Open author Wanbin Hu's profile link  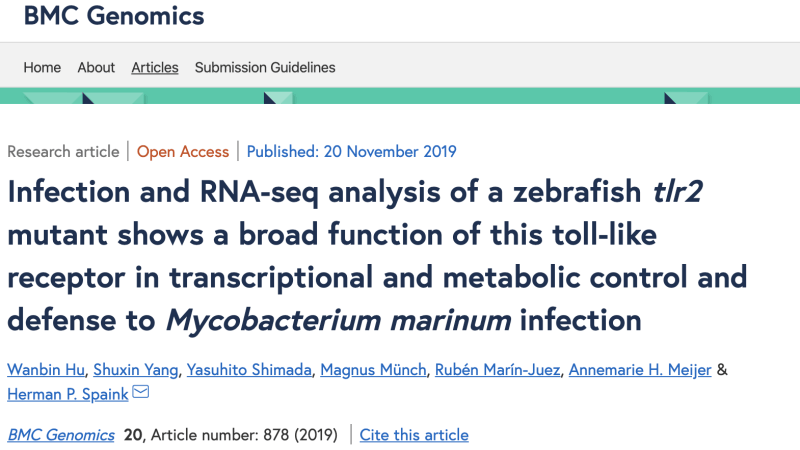[x=46, y=369]
